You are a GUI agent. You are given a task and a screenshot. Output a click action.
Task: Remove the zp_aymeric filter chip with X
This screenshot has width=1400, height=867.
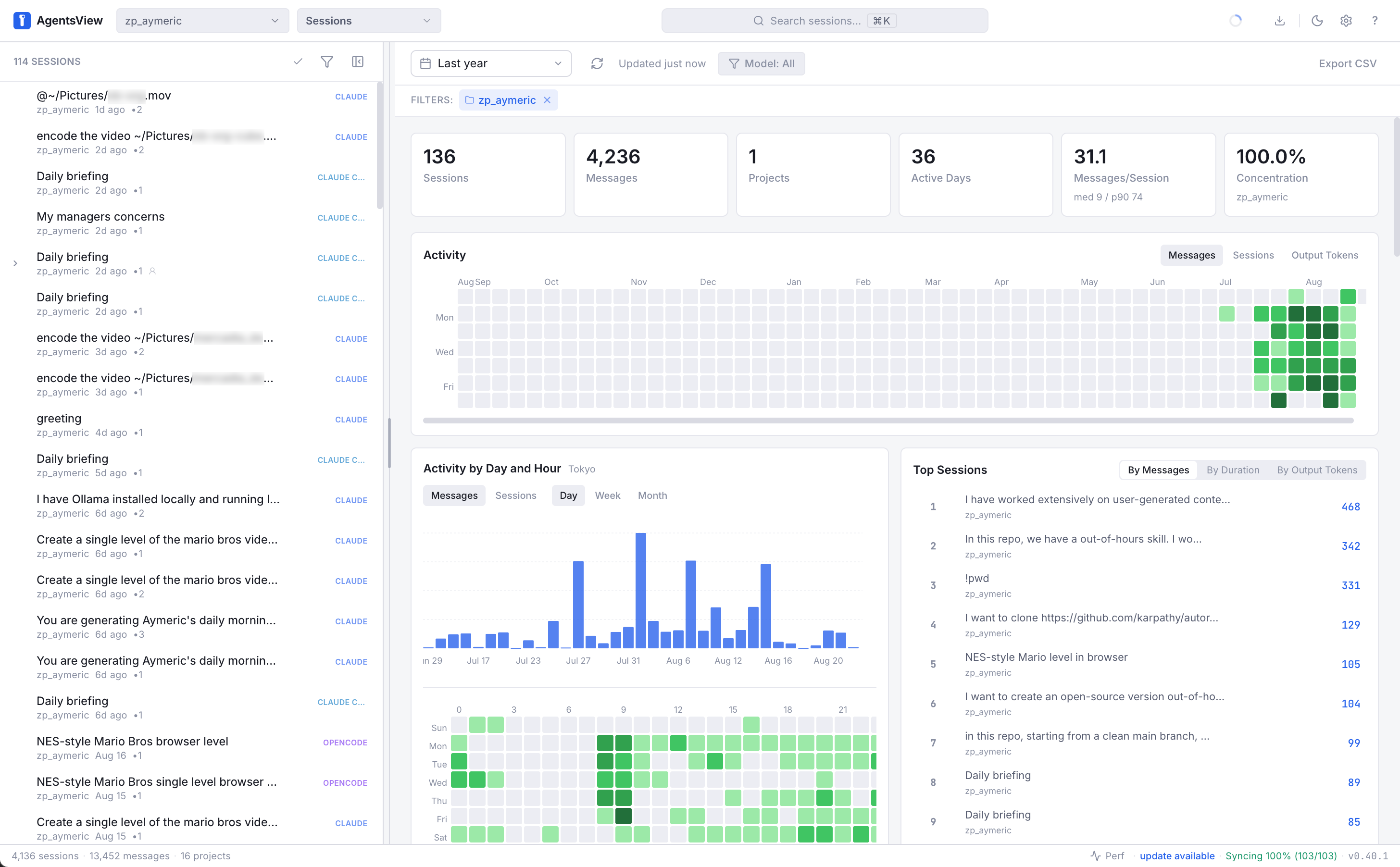tap(547, 100)
